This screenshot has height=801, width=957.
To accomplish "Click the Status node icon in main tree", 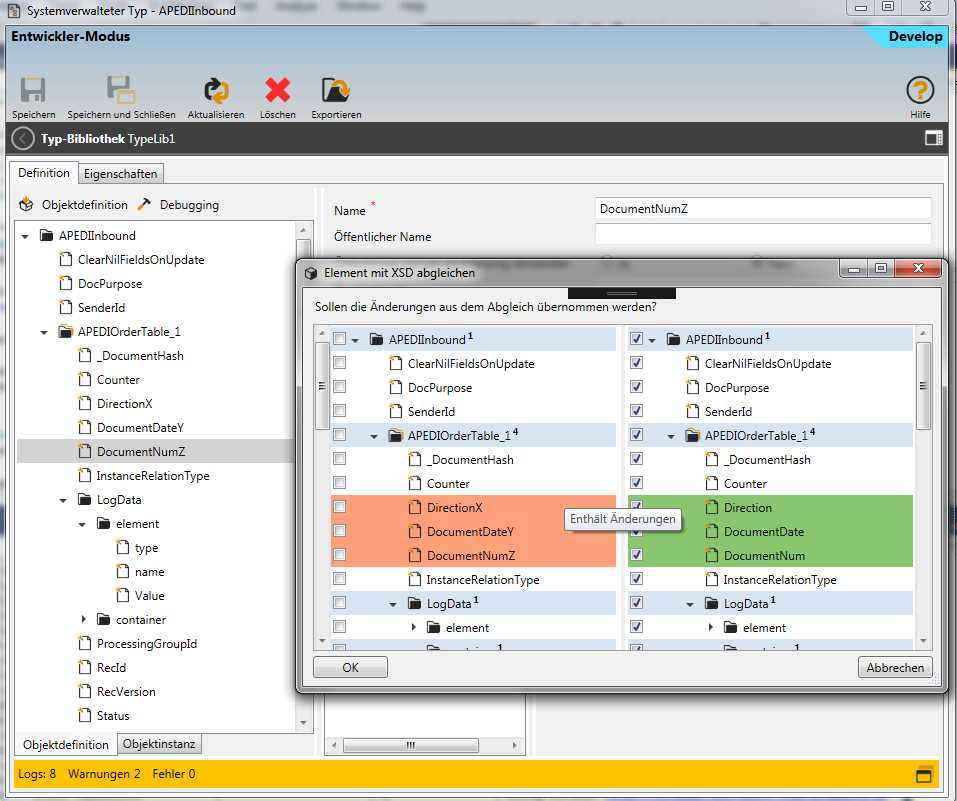I will [x=85, y=715].
